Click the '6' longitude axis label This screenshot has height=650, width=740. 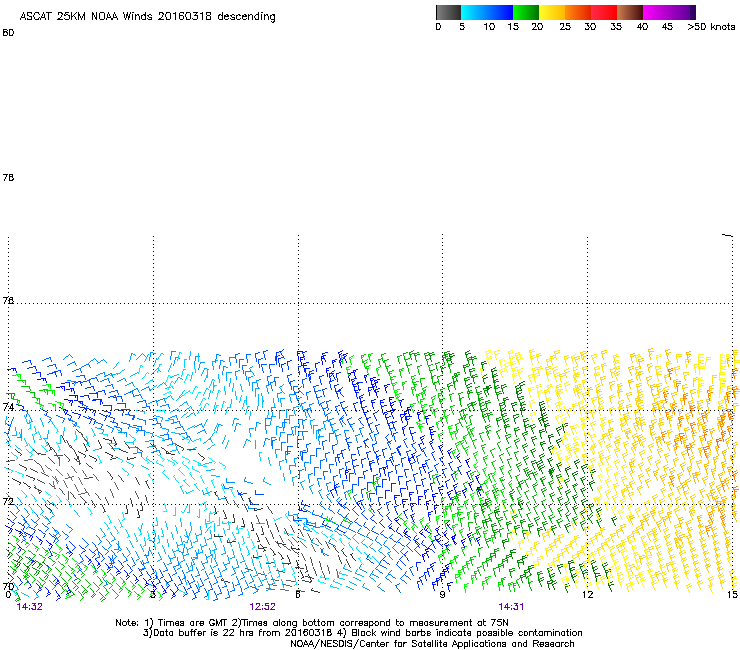pyautogui.click(x=298, y=594)
